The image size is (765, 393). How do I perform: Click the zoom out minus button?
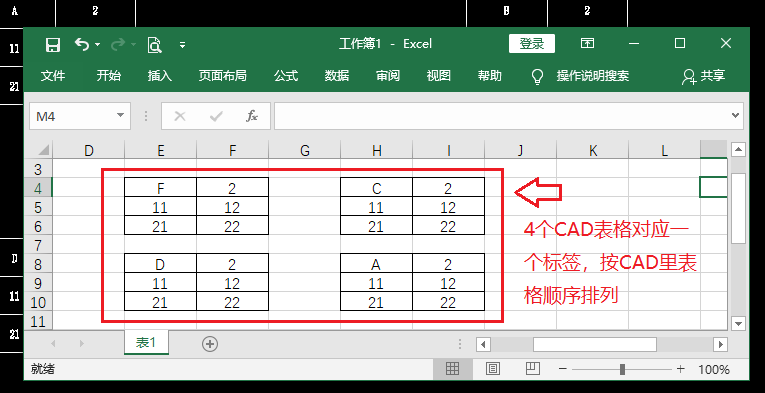tap(563, 370)
